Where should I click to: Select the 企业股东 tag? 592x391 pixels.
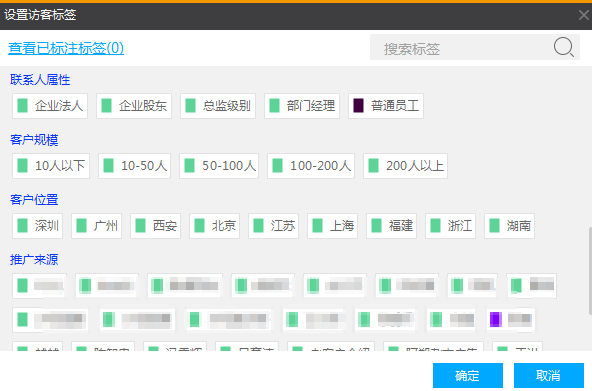click(134, 106)
